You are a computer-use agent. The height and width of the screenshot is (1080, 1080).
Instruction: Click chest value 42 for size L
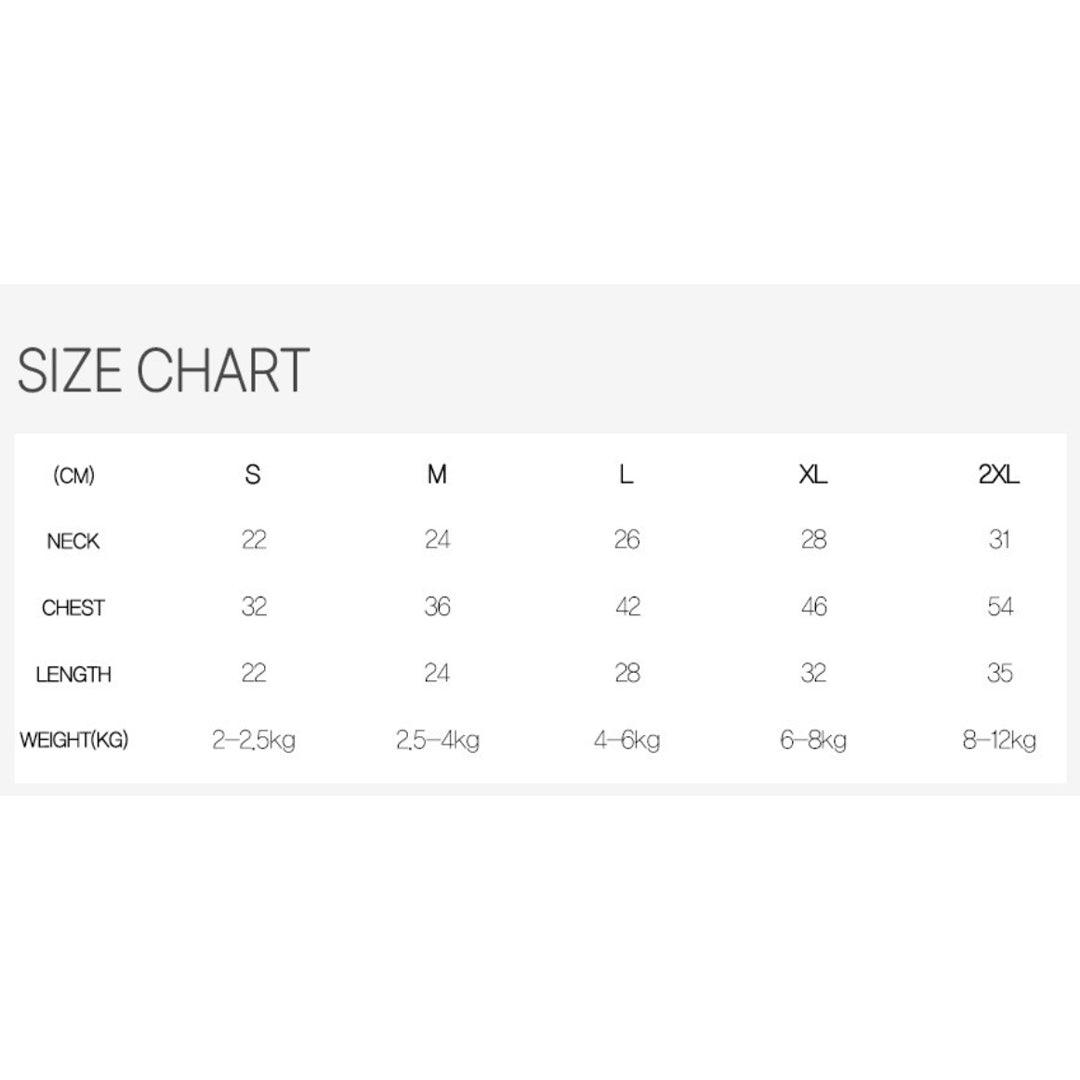pyautogui.click(x=627, y=607)
